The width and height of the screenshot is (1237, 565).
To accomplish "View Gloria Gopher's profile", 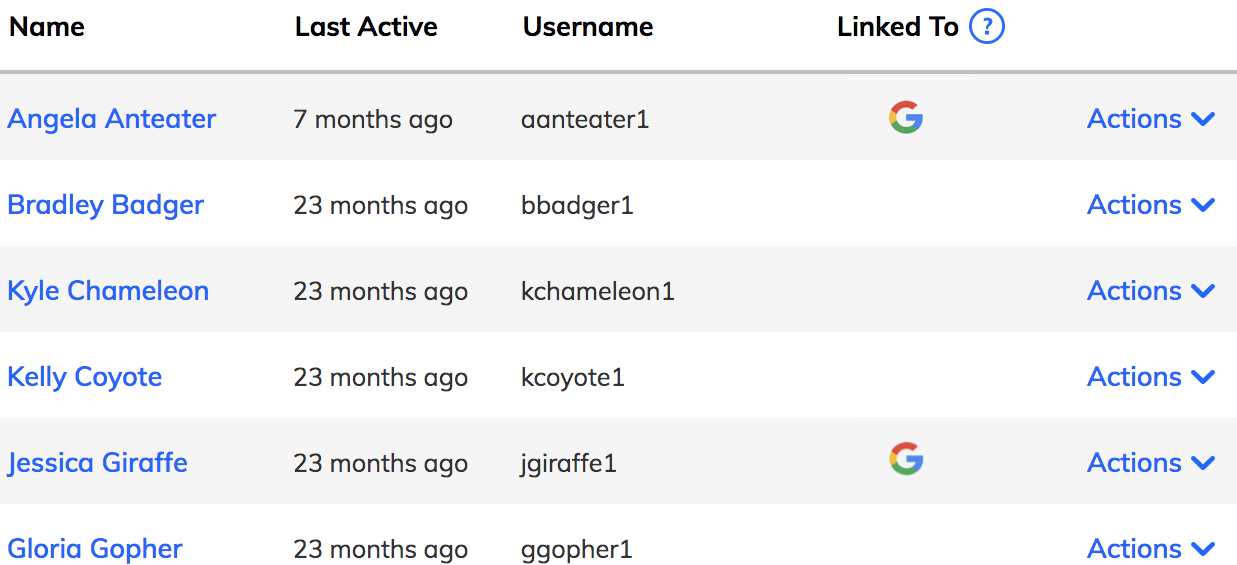I will pos(95,549).
